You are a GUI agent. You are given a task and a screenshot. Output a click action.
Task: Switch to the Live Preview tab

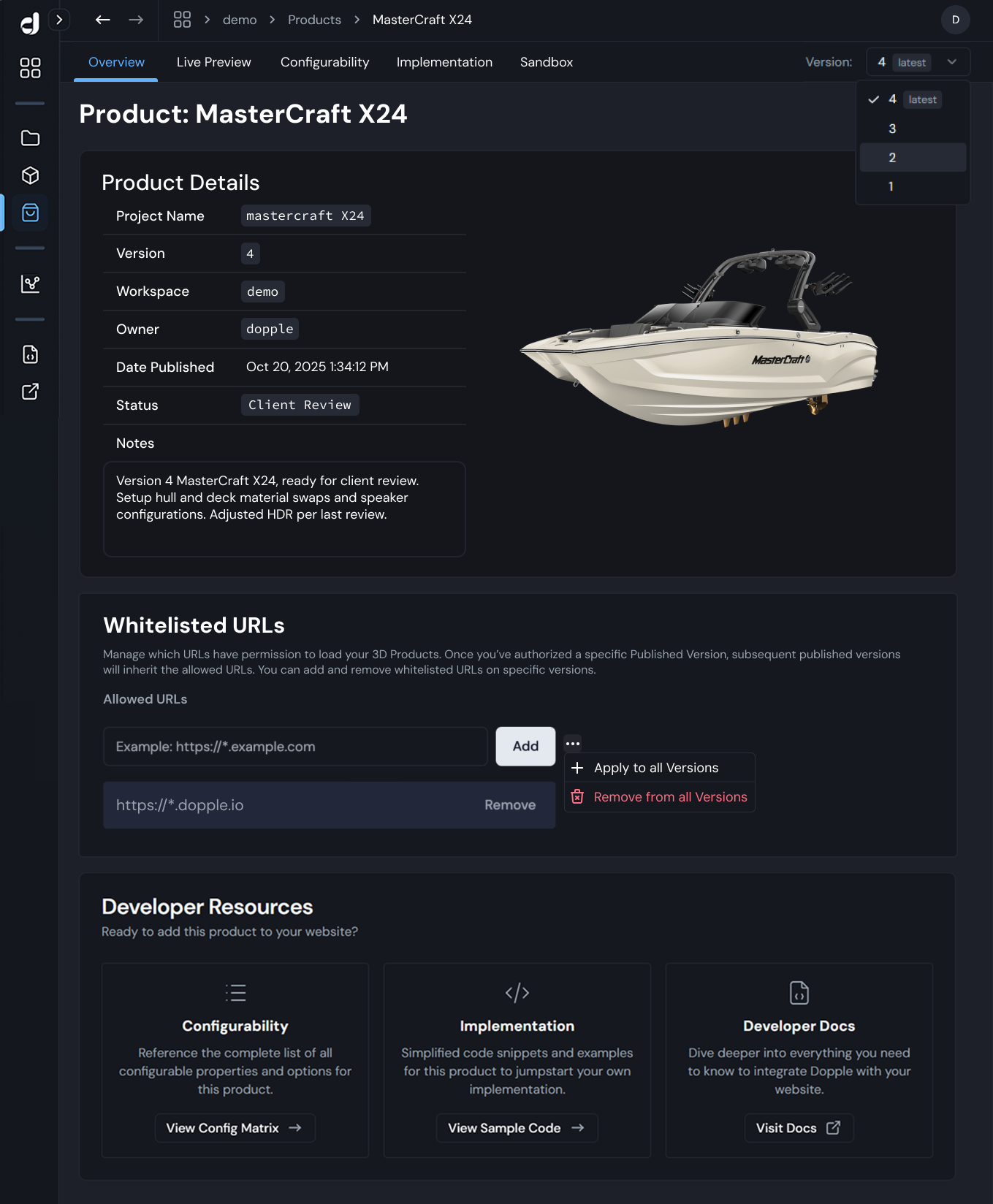click(213, 62)
